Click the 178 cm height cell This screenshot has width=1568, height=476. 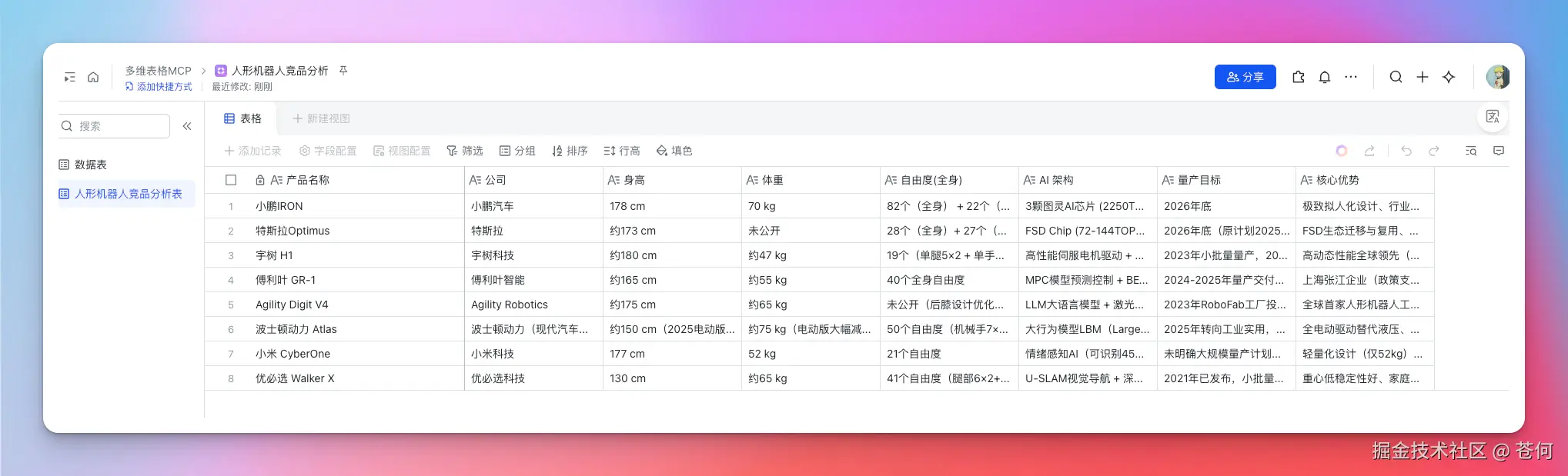672,206
